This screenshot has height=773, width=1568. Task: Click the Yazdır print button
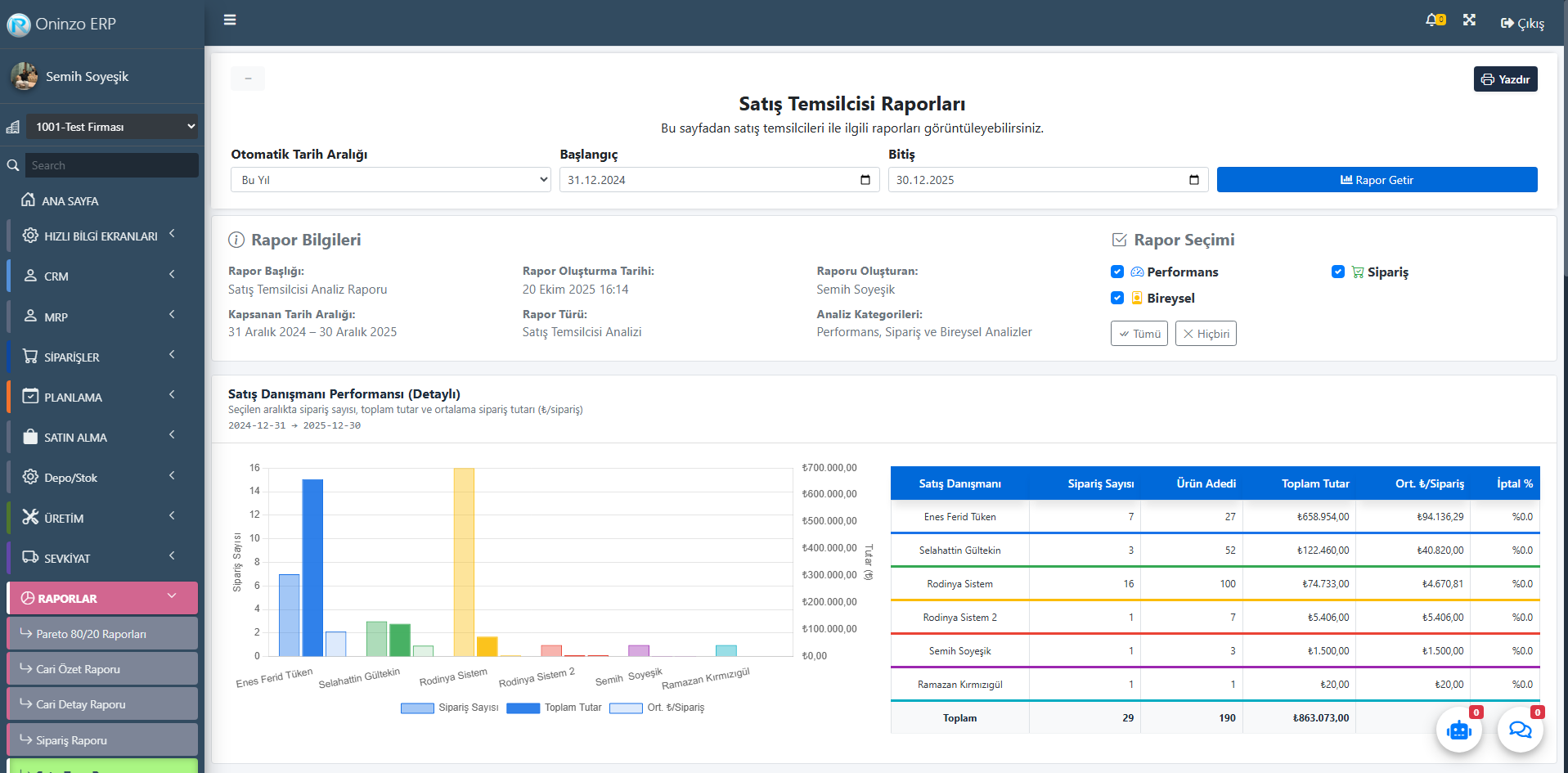[x=1505, y=79]
